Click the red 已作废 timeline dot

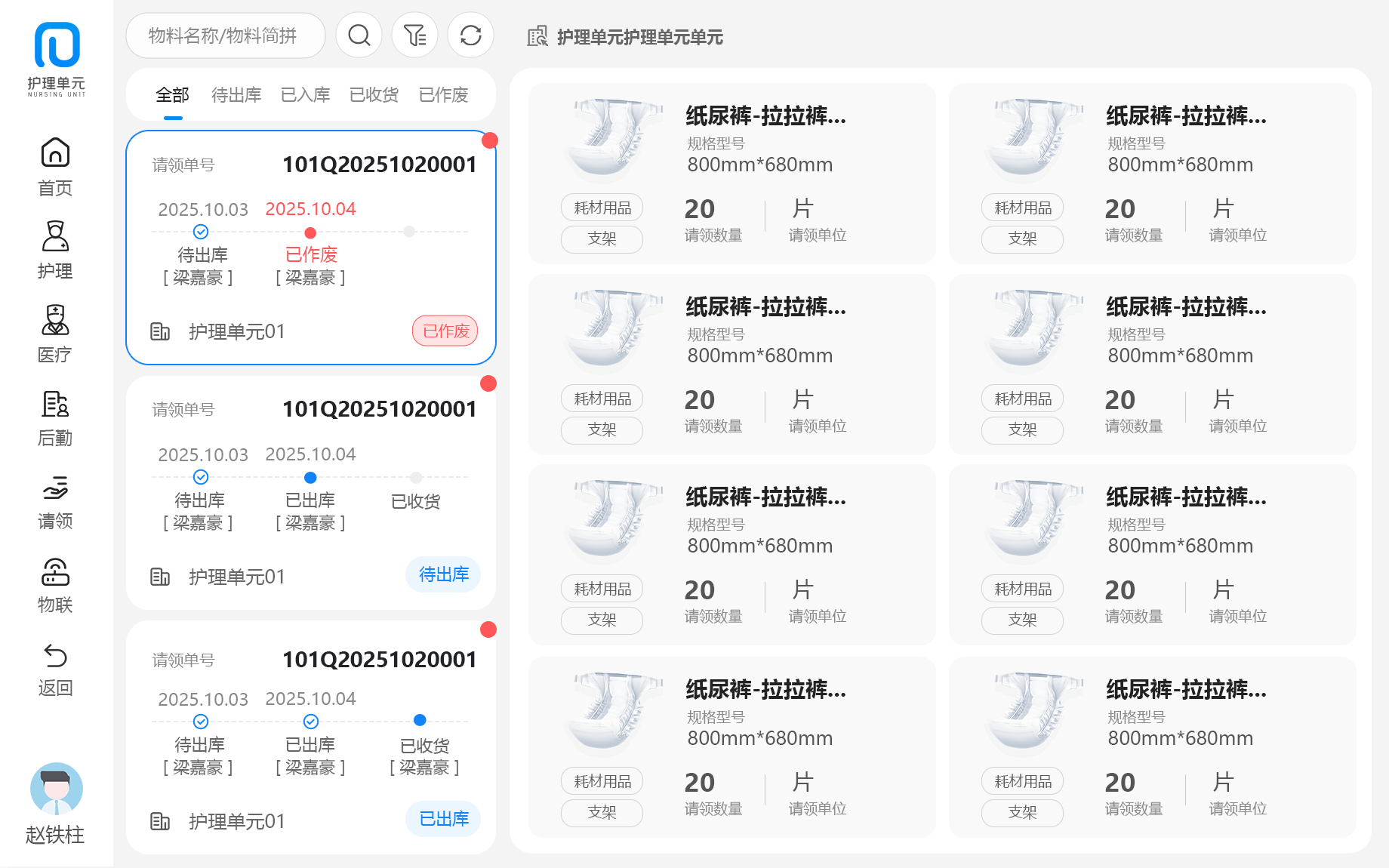coord(310,232)
